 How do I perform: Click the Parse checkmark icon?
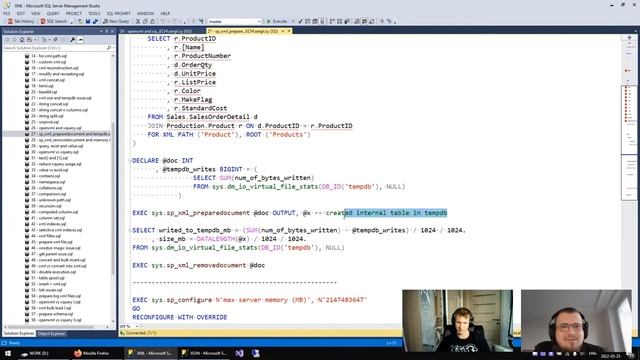(x=300, y=21)
